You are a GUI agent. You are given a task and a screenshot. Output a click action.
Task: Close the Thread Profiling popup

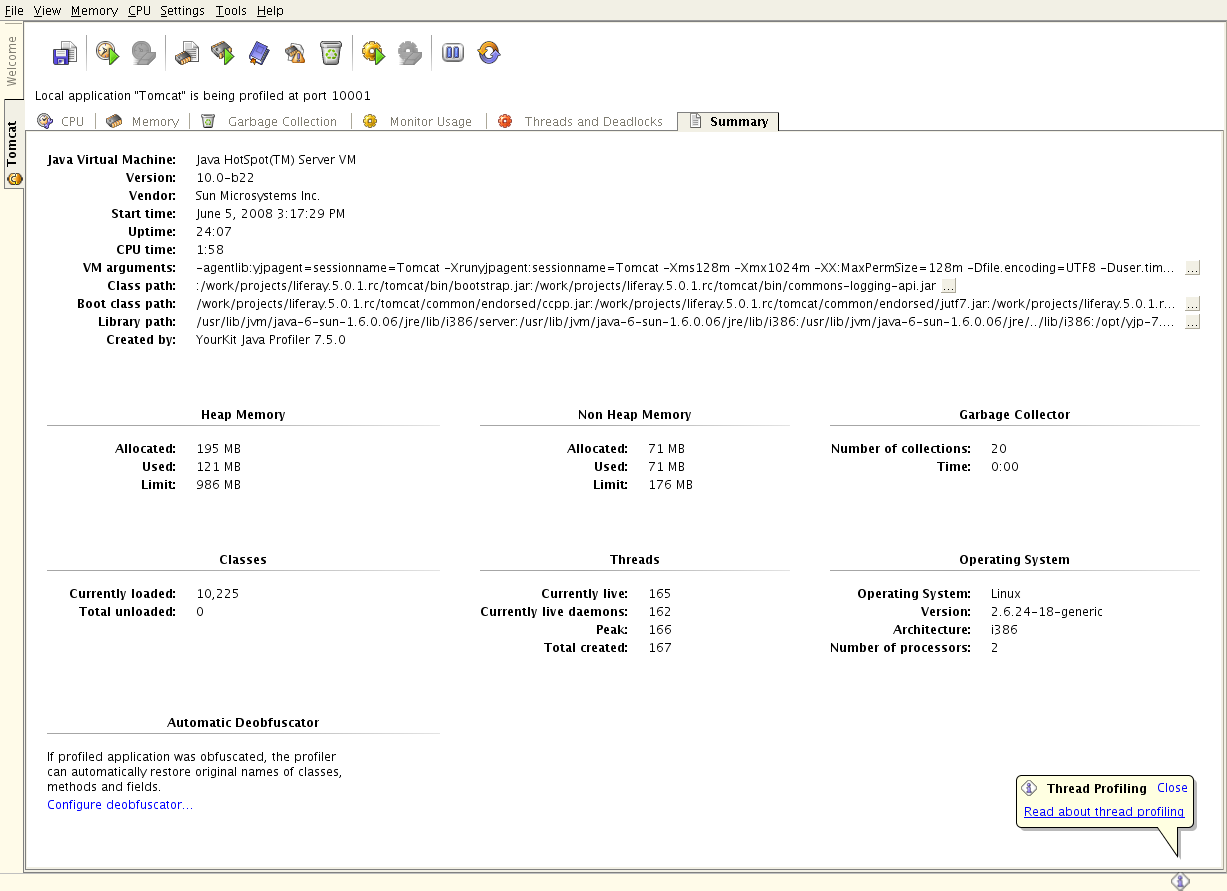coord(1172,788)
